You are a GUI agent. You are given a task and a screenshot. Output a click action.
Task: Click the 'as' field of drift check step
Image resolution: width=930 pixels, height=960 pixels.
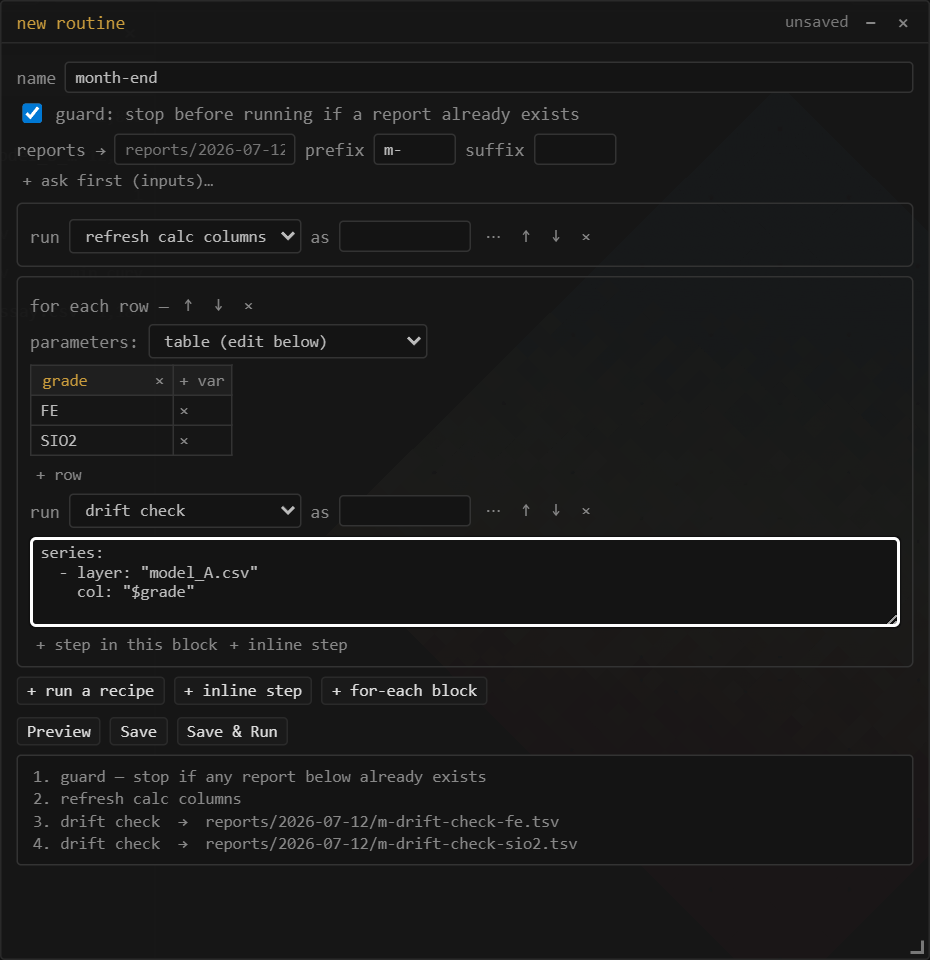(x=405, y=511)
